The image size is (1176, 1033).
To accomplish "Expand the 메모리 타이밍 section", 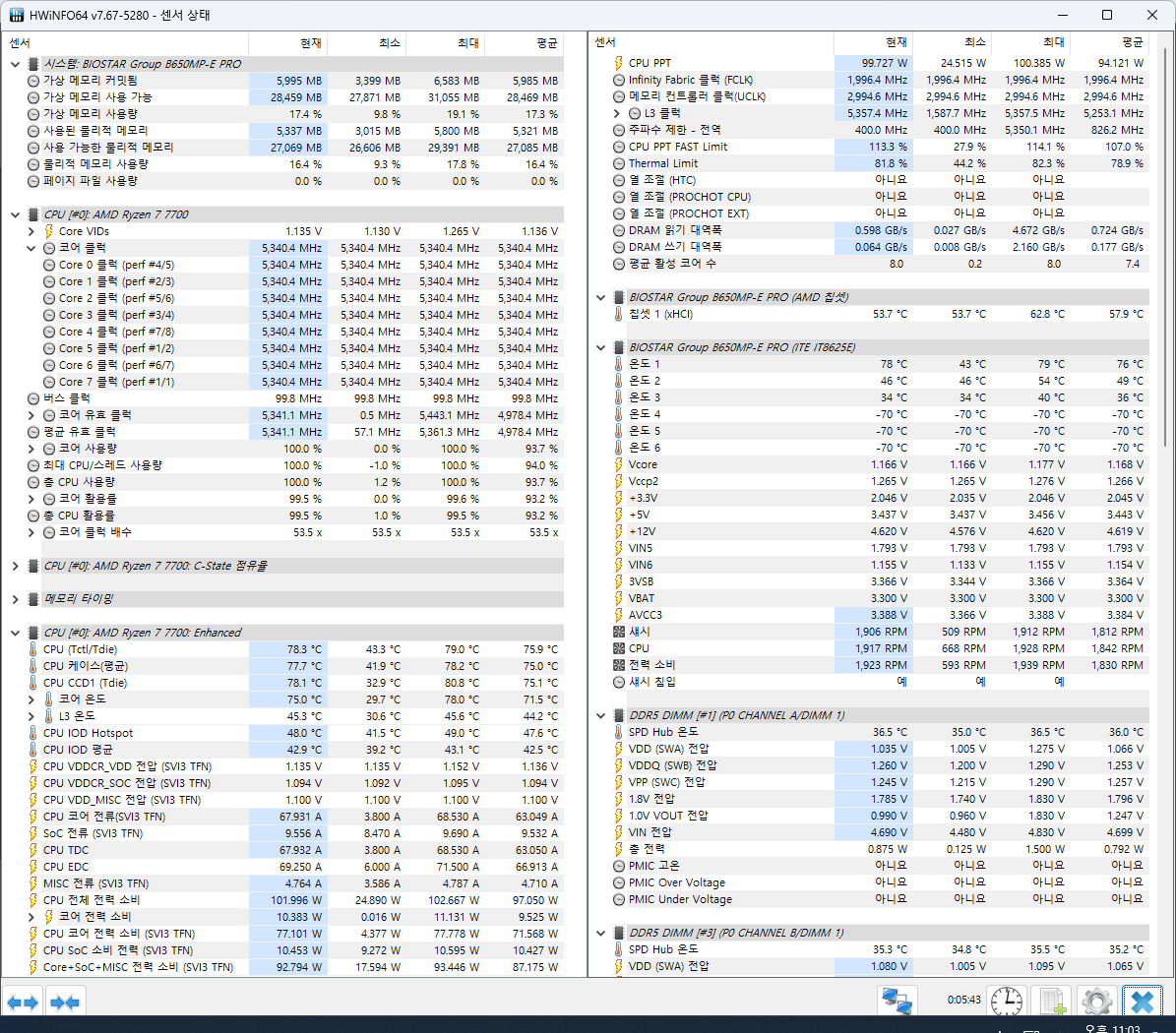I will click(15, 599).
